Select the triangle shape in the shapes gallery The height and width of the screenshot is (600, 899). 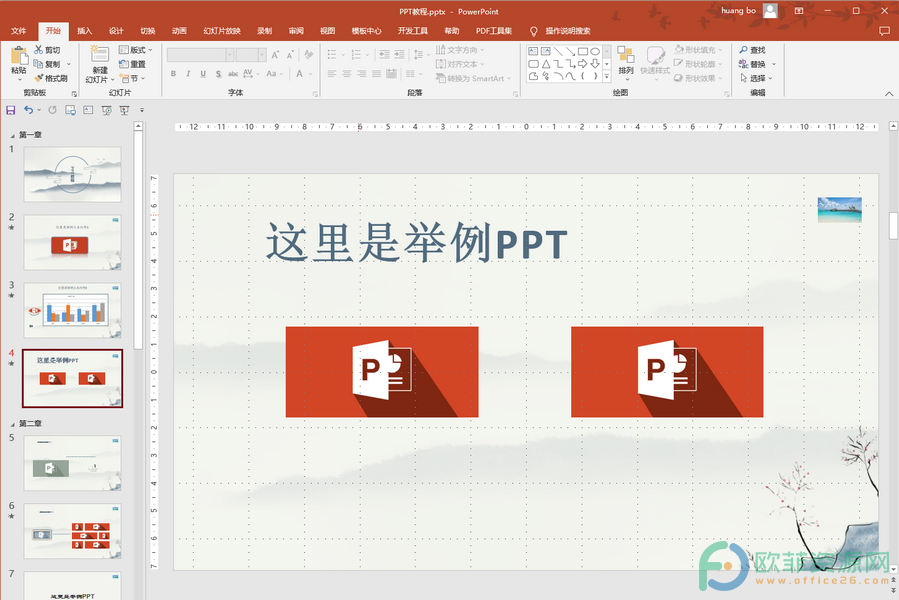[x=546, y=64]
